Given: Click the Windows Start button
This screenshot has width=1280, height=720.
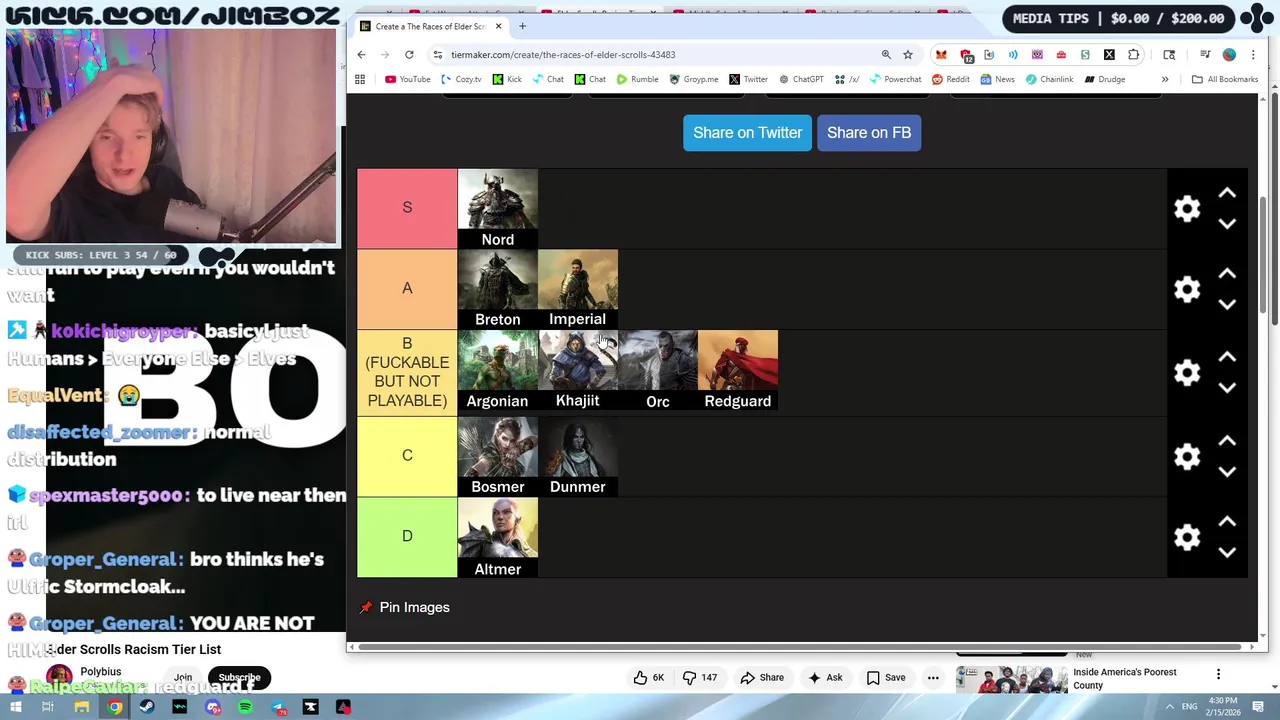Looking at the screenshot, I should tap(16, 707).
